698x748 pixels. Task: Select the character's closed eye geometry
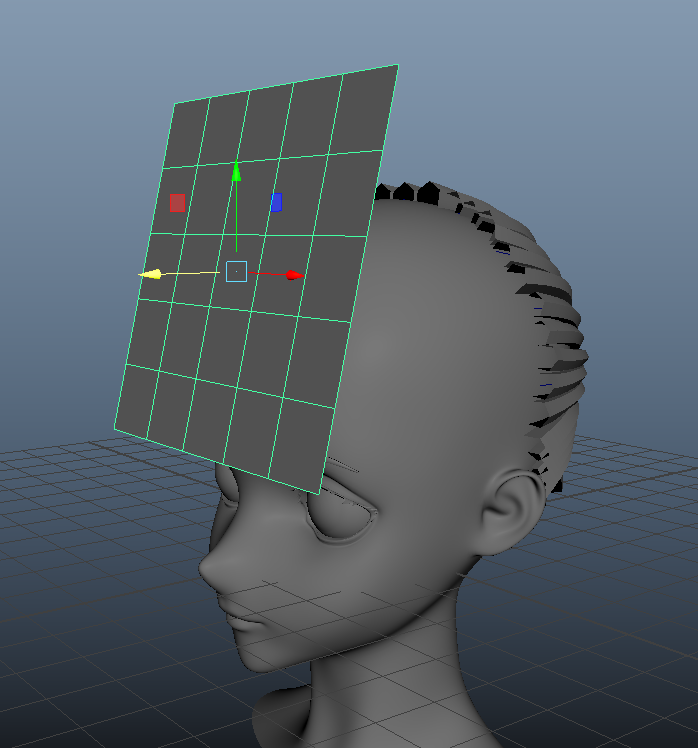[341, 515]
